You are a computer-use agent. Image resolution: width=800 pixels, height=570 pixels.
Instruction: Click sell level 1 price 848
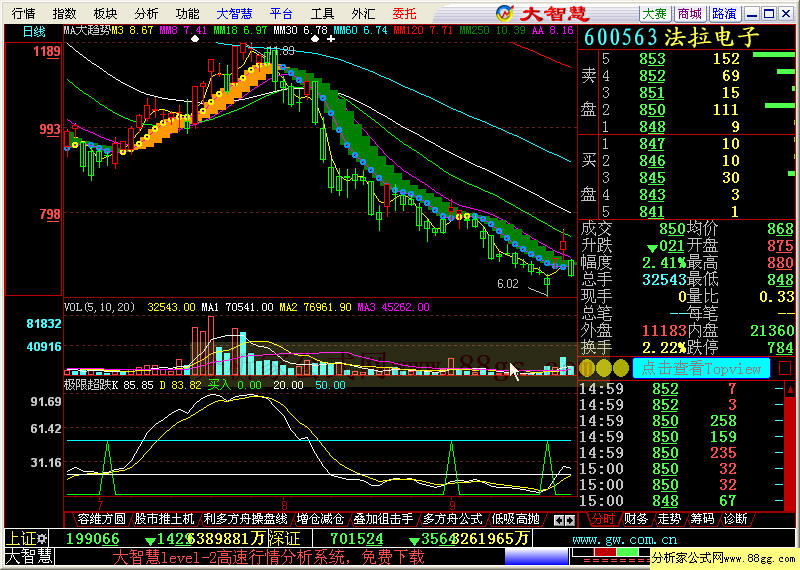click(x=653, y=126)
